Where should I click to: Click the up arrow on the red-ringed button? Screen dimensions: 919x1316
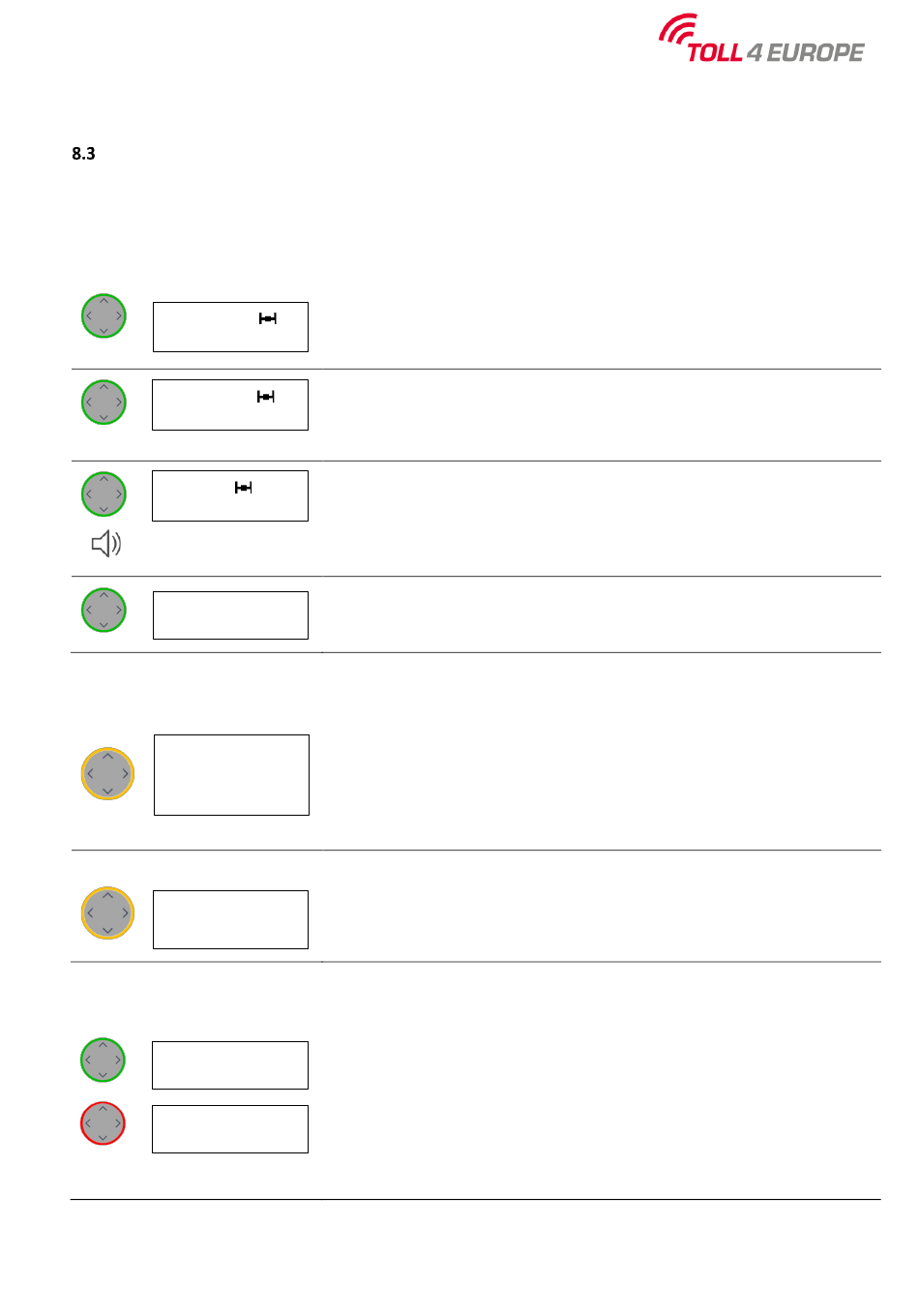tap(103, 1109)
